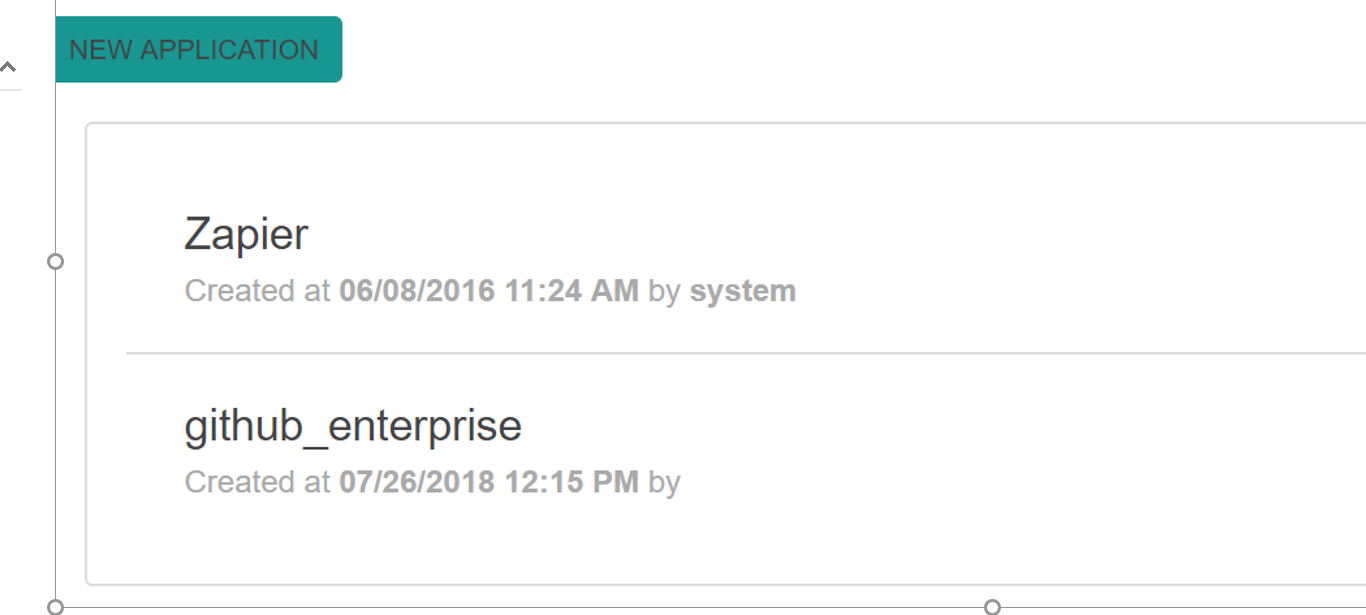Click the circular handle at the bottom
This screenshot has width=1366, height=615.
991,605
